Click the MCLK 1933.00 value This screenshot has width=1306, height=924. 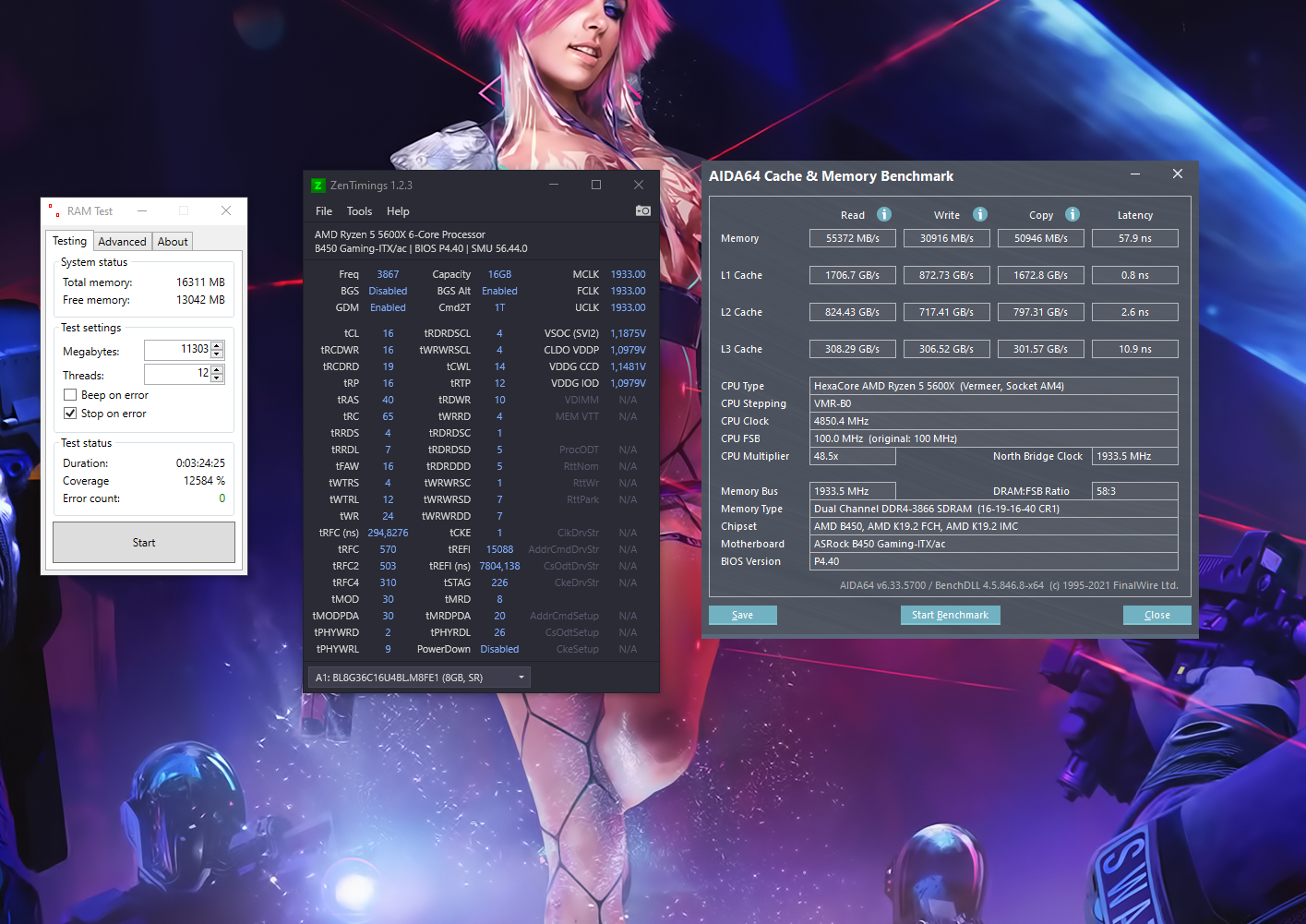(628, 274)
